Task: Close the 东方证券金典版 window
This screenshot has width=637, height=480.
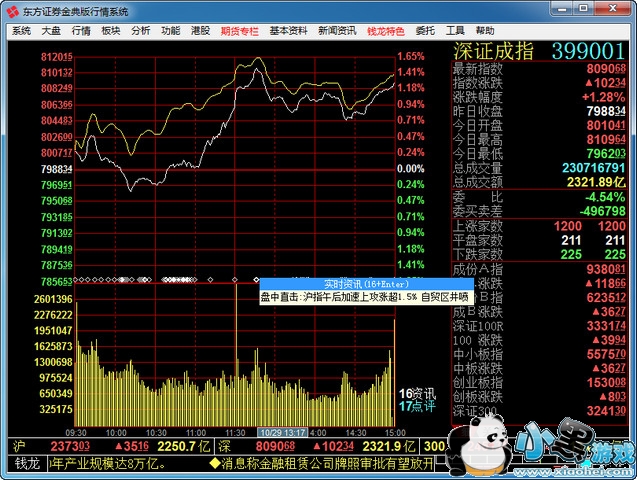Action: (613, 9)
